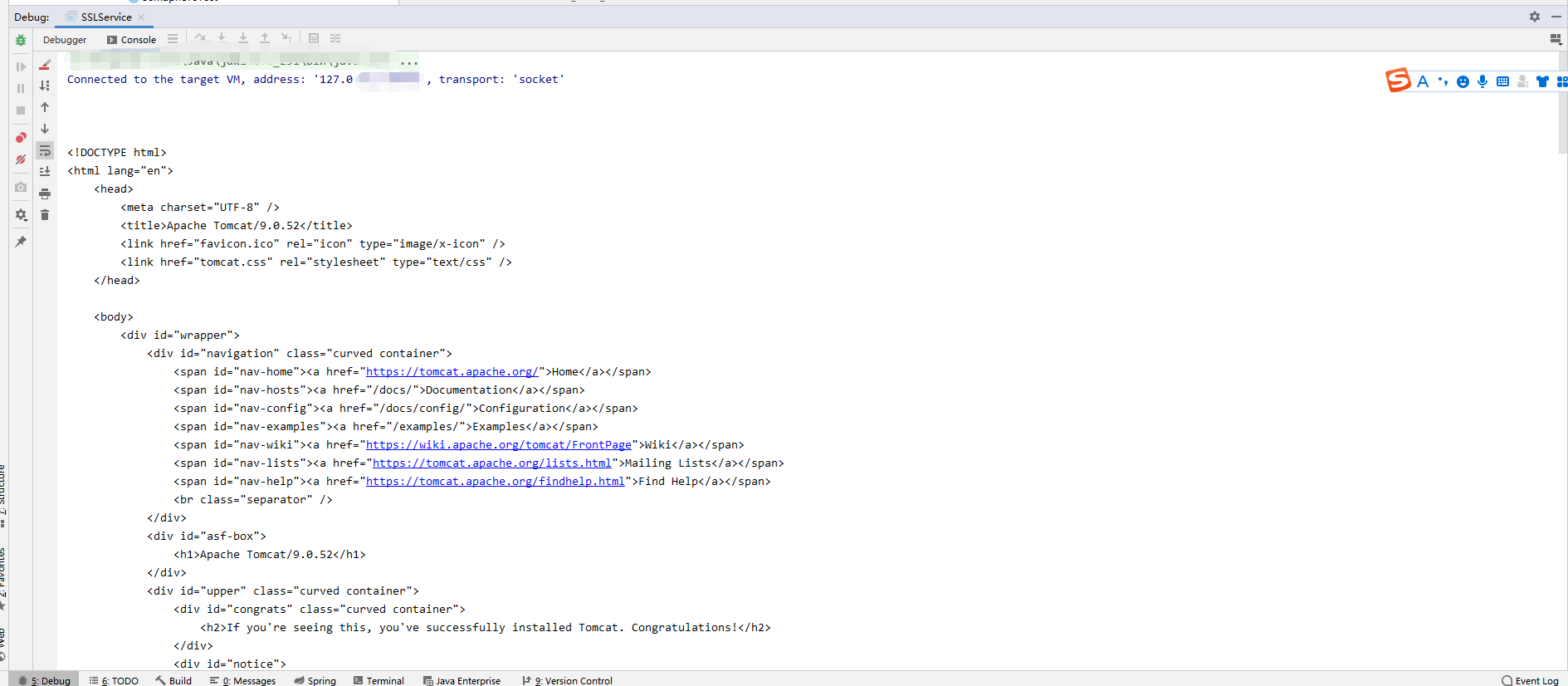Hide the Debug tool window with minimize dash
This screenshot has height=686, width=1568.
click(x=1556, y=17)
